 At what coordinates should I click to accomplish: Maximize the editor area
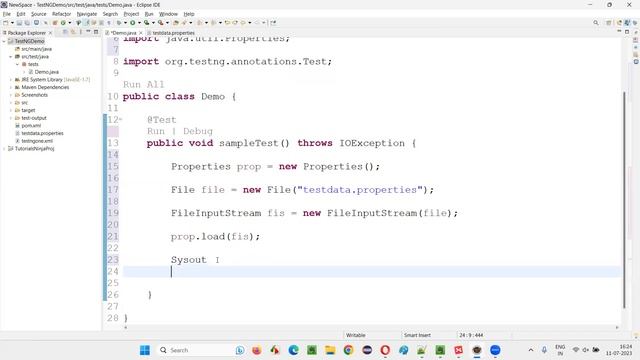627,31
